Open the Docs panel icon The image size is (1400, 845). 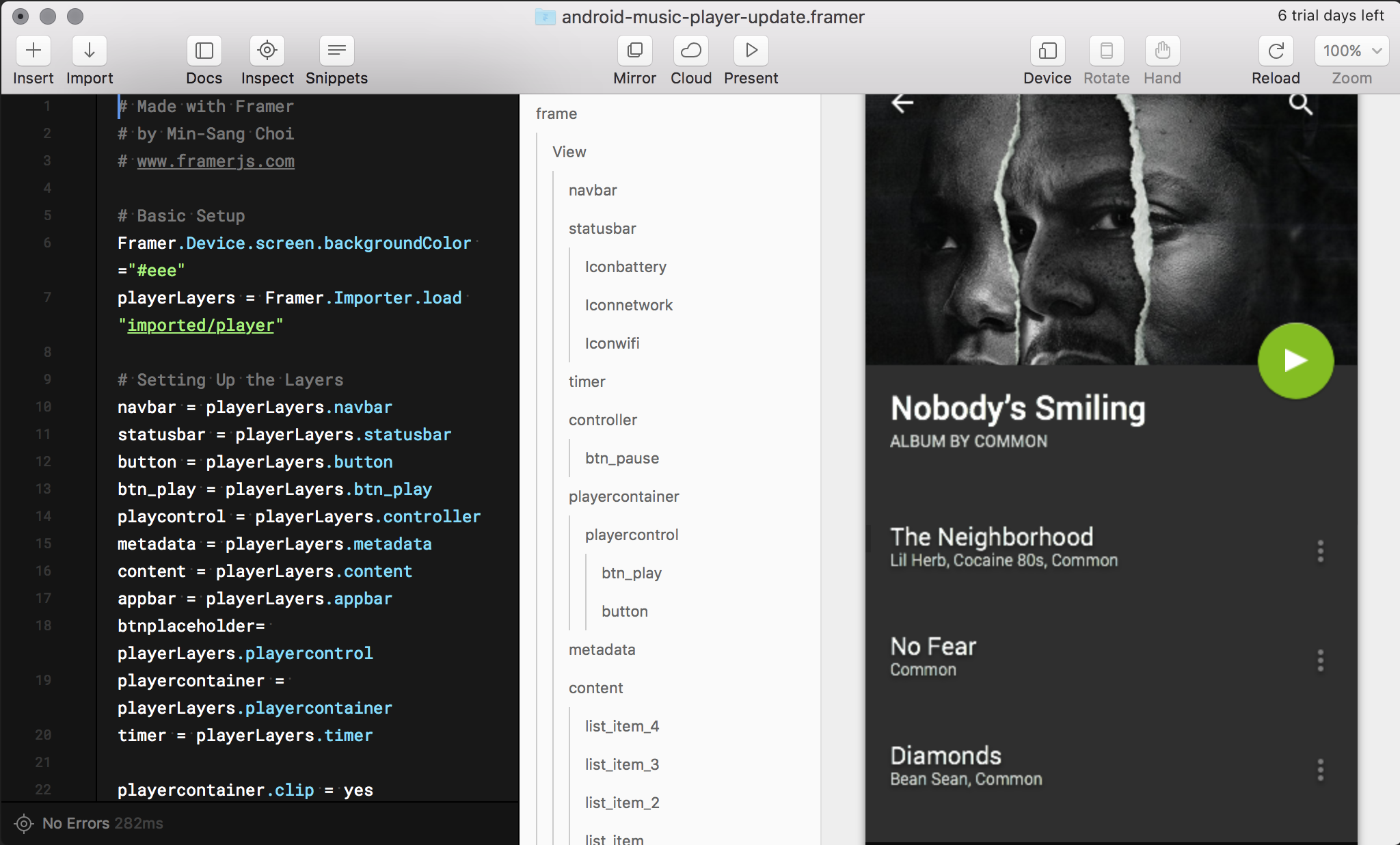click(204, 51)
